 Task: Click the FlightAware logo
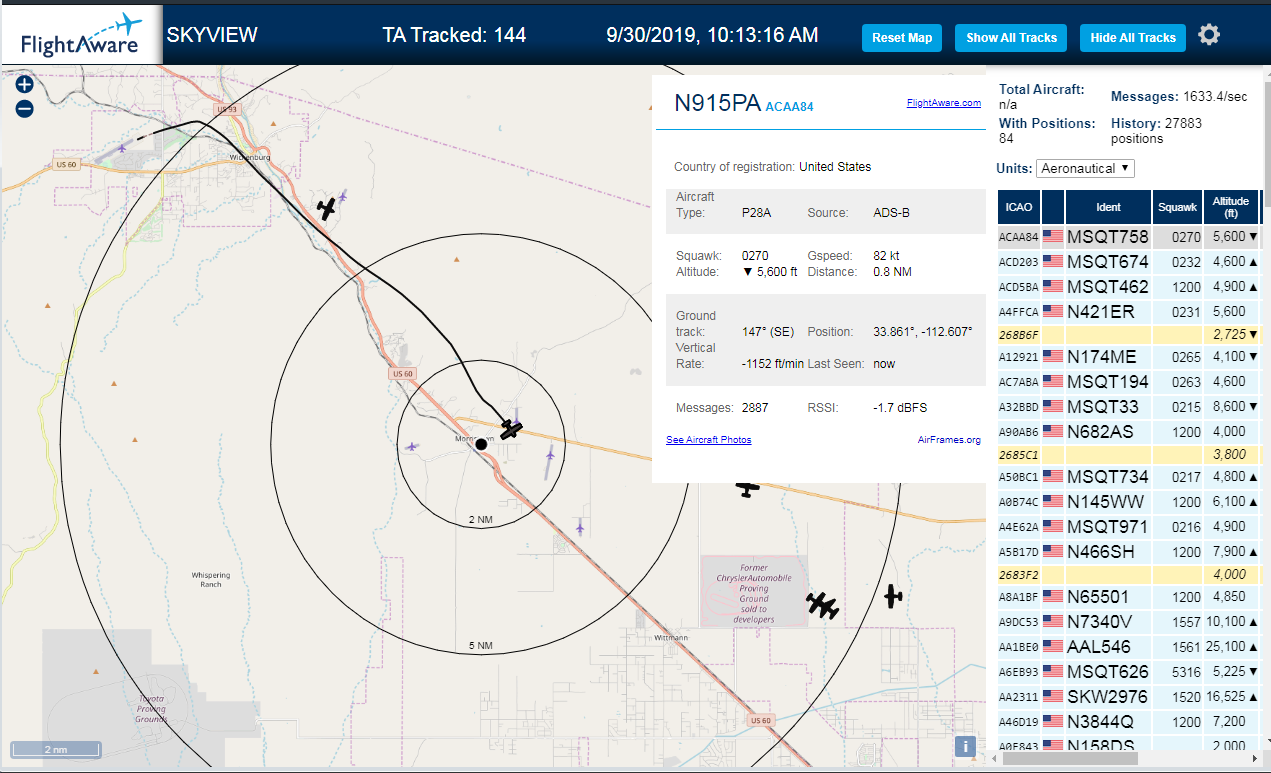point(82,35)
